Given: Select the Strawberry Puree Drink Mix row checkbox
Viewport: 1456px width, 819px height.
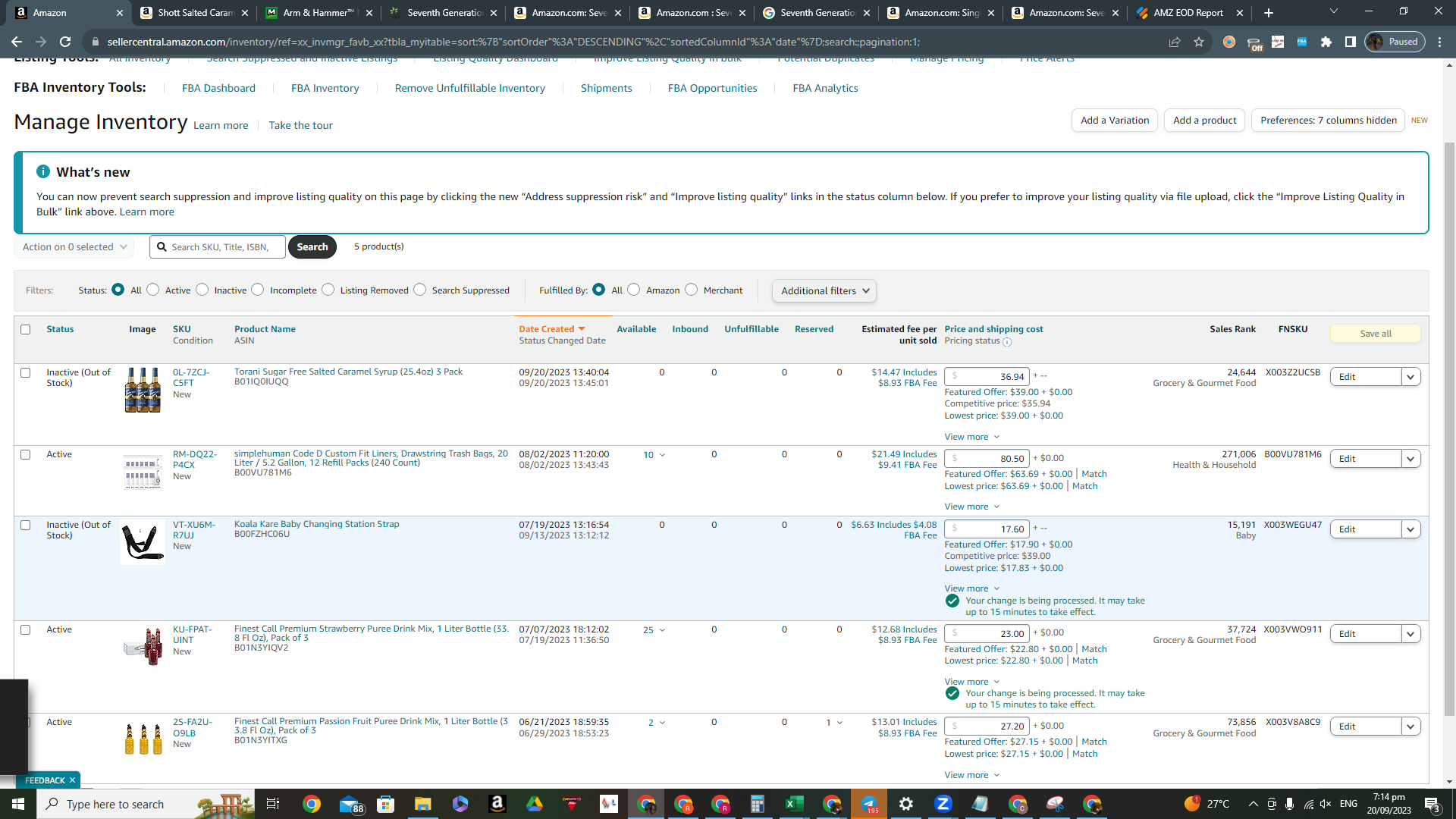Looking at the screenshot, I should point(26,629).
